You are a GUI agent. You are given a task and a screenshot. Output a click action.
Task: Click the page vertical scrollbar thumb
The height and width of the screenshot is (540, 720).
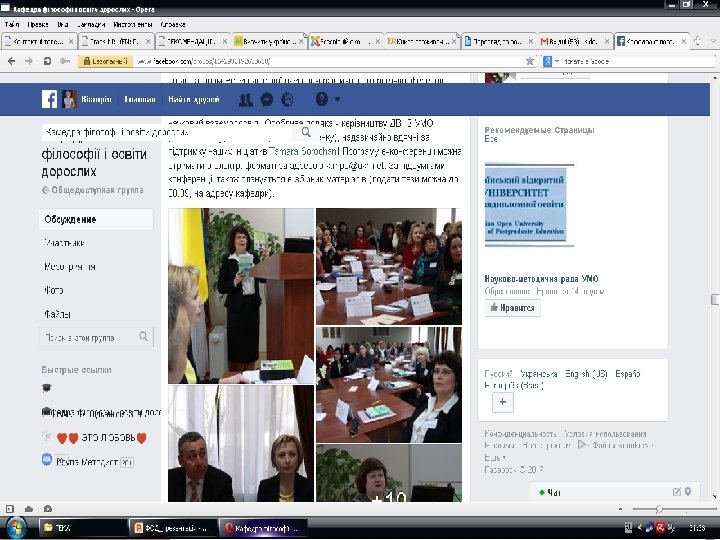click(x=714, y=299)
